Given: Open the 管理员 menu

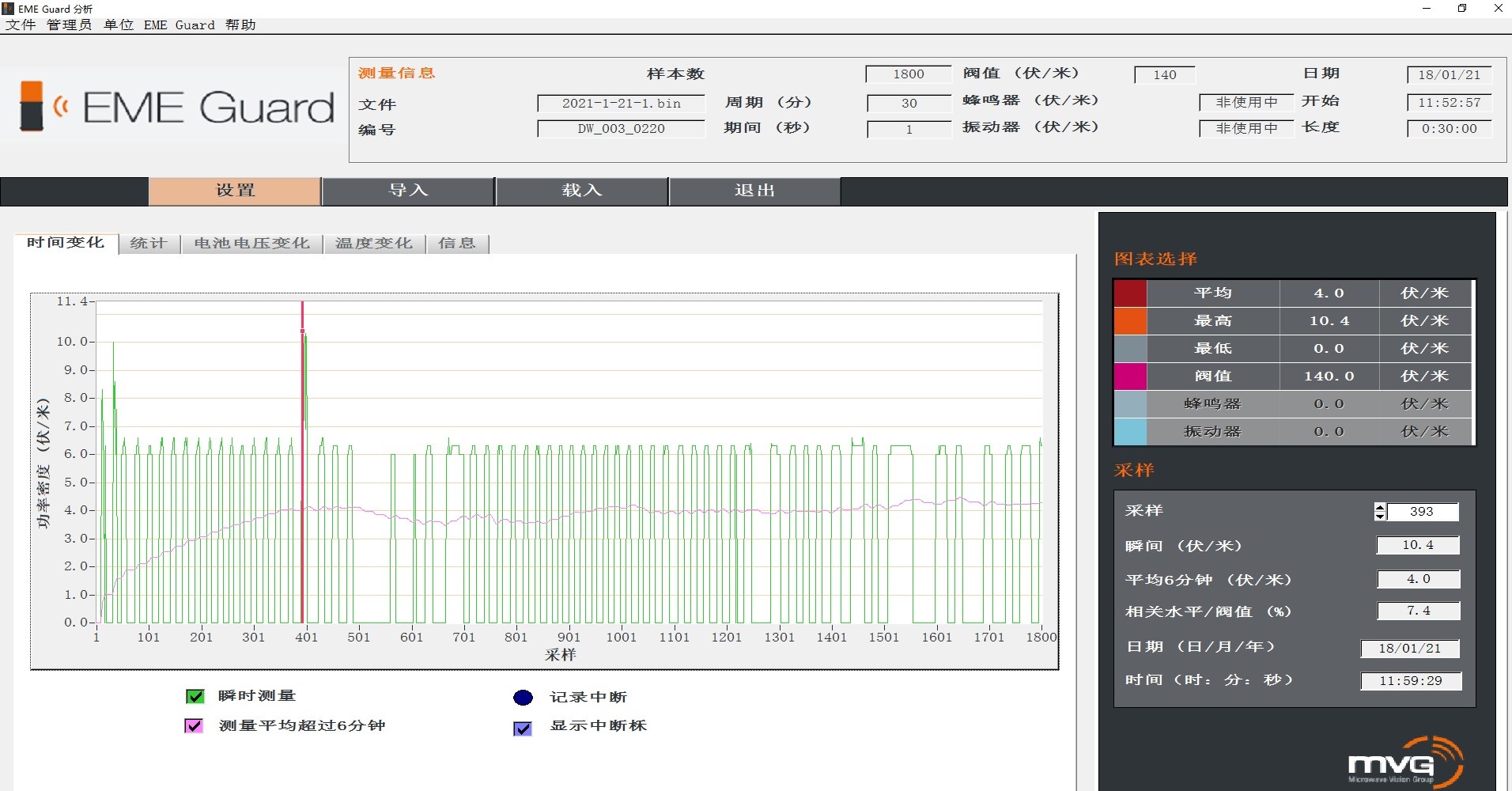Looking at the screenshot, I should (70, 25).
